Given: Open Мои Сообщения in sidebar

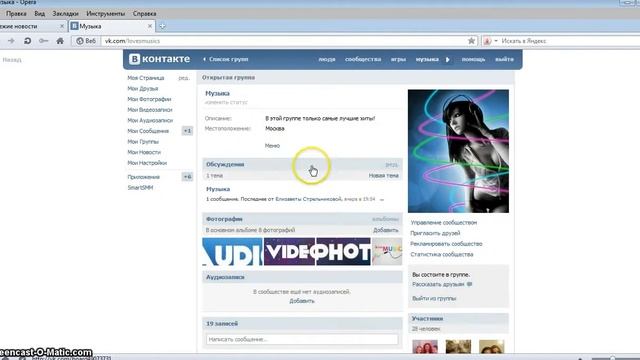Looking at the screenshot, I should (x=148, y=131).
